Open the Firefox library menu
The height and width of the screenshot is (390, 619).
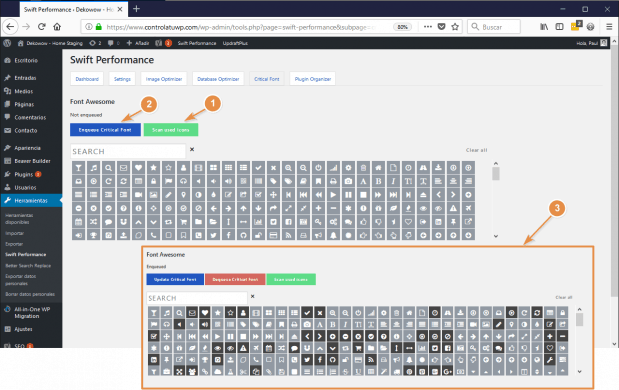[544, 27]
